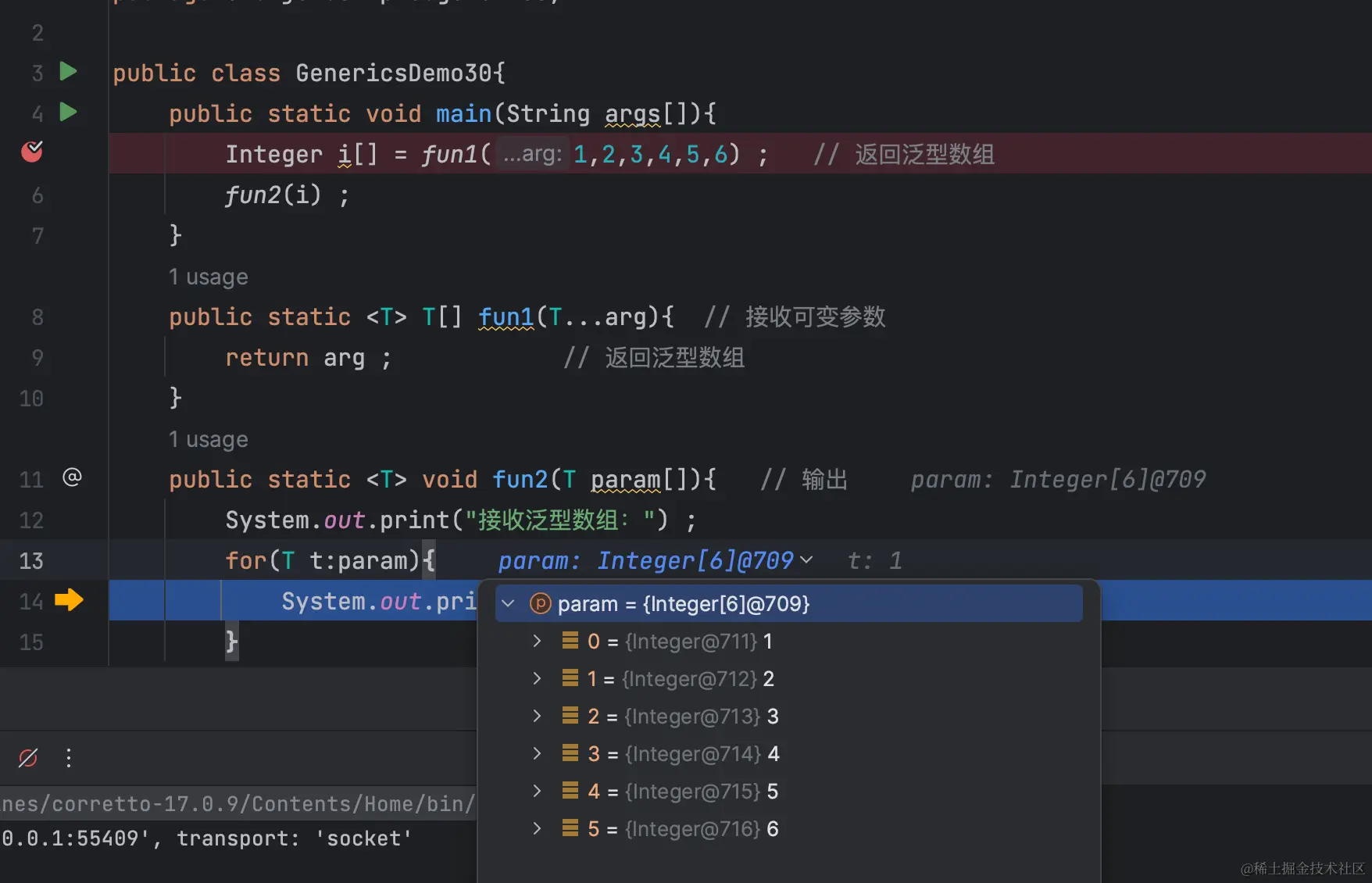Expand element 4 = {Integer@715} 5
The width and height of the screenshot is (1372, 883).
[x=537, y=791]
